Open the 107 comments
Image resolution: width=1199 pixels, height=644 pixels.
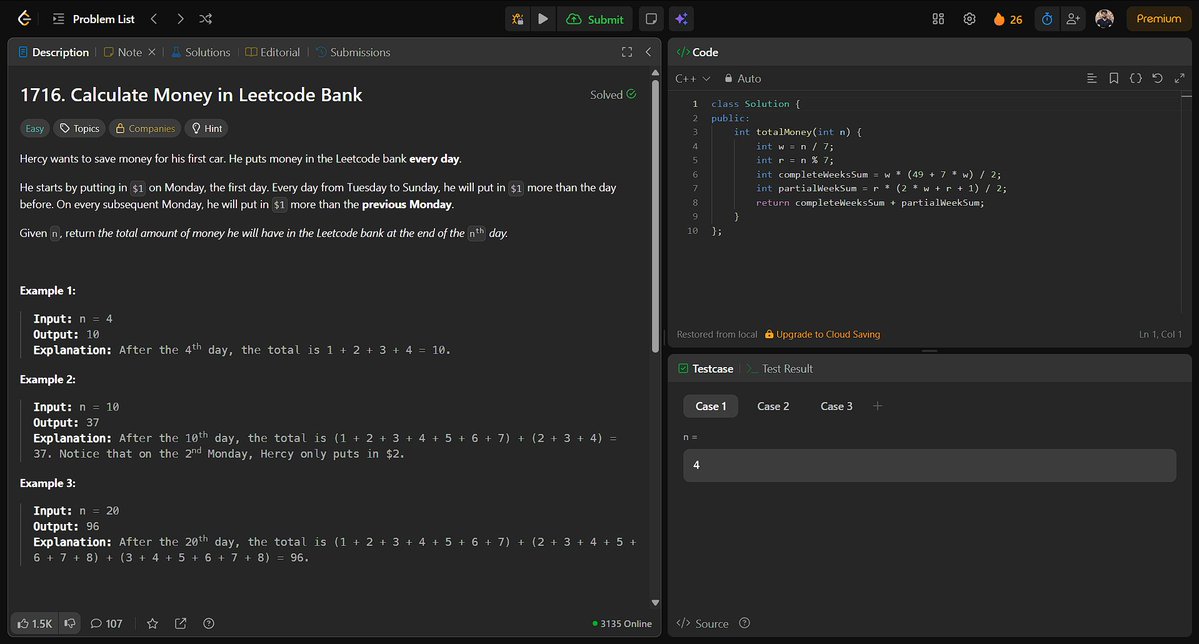pos(106,623)
